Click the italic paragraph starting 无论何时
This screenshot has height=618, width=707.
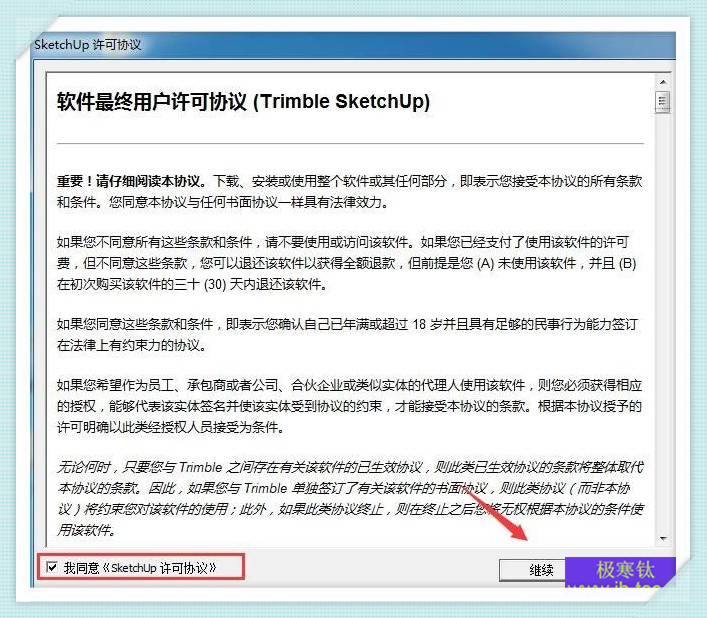(350, 499)
